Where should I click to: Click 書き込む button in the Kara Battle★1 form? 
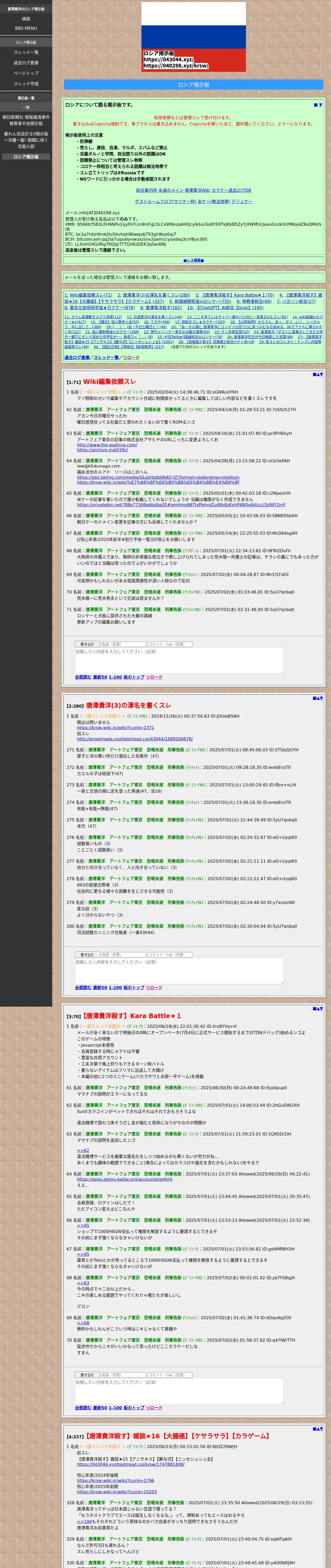(88, 1374)
